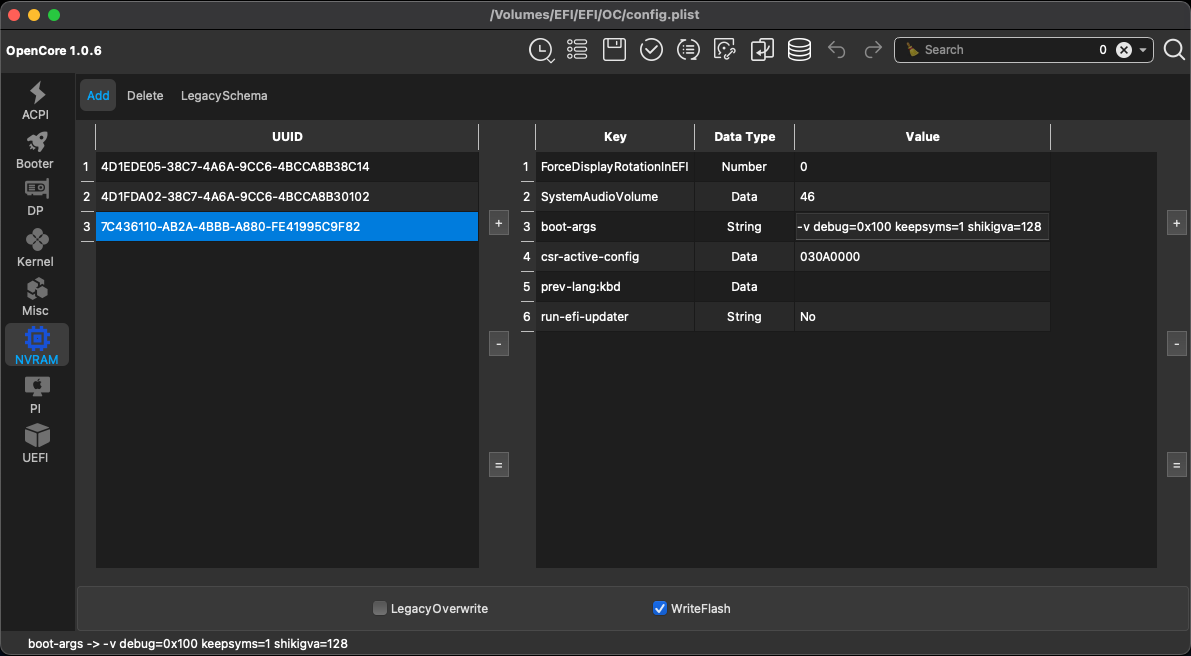
Task: Switch to the LegacySchema tab
Action: tap(224, 96)
